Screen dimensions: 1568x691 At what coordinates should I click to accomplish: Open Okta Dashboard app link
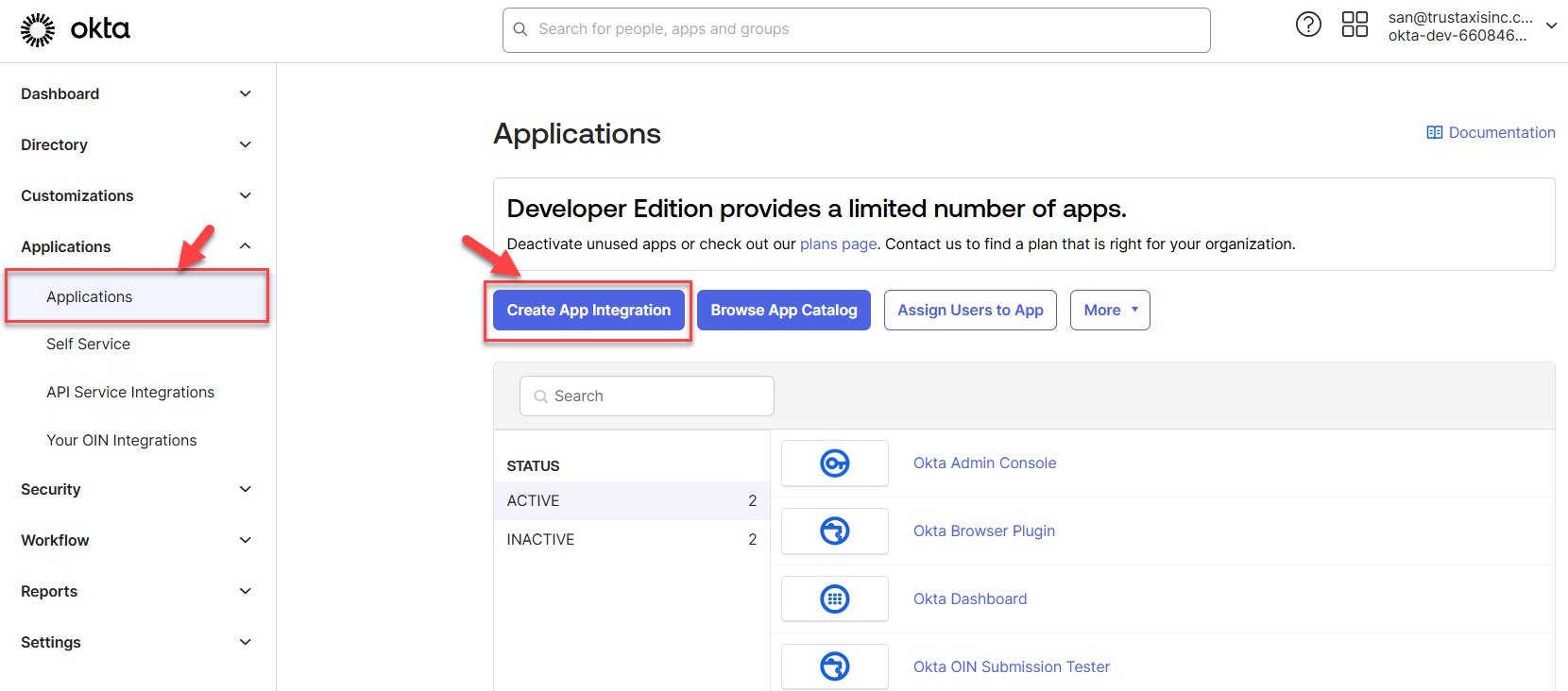point(970,599)
